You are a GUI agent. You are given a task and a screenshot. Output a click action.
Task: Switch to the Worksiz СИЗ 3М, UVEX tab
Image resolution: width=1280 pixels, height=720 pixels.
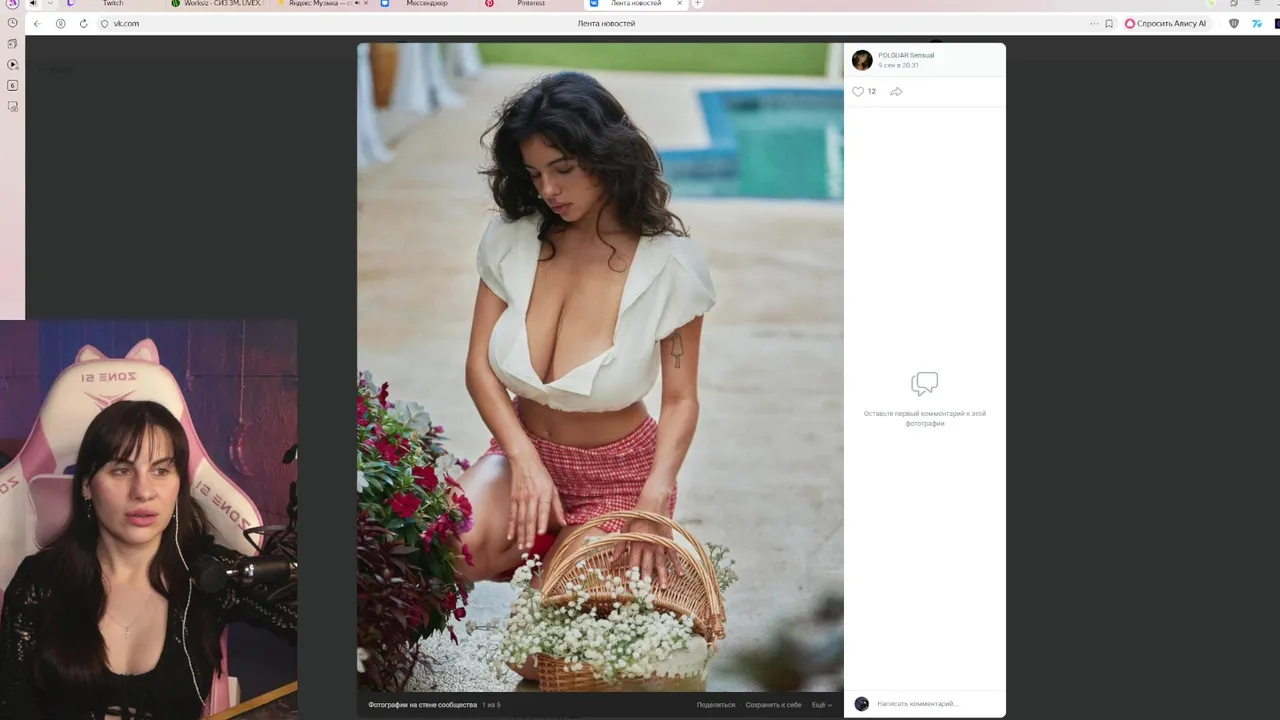coord(215,4)
